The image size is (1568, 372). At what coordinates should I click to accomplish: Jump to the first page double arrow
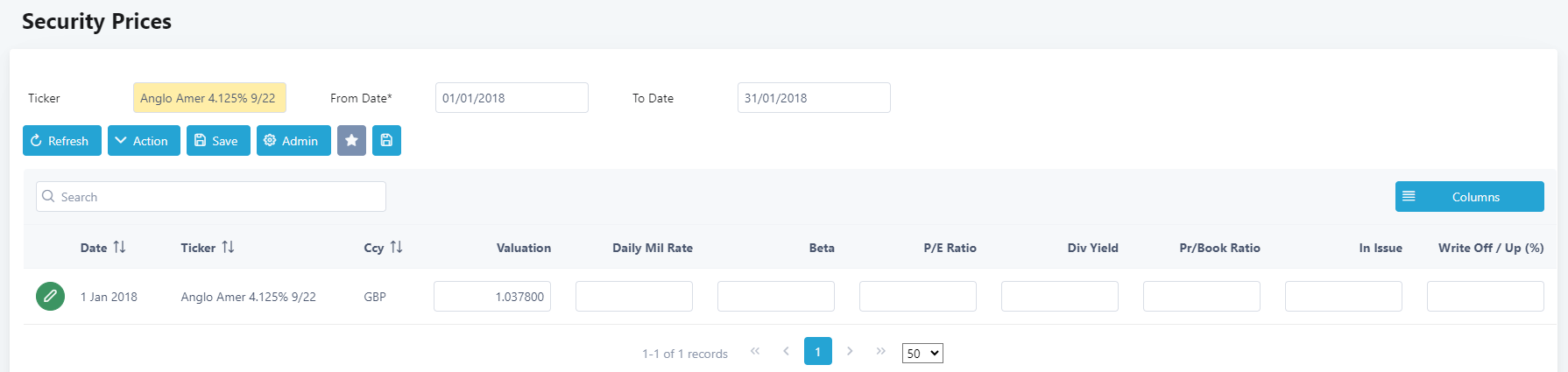coord(755,351)
